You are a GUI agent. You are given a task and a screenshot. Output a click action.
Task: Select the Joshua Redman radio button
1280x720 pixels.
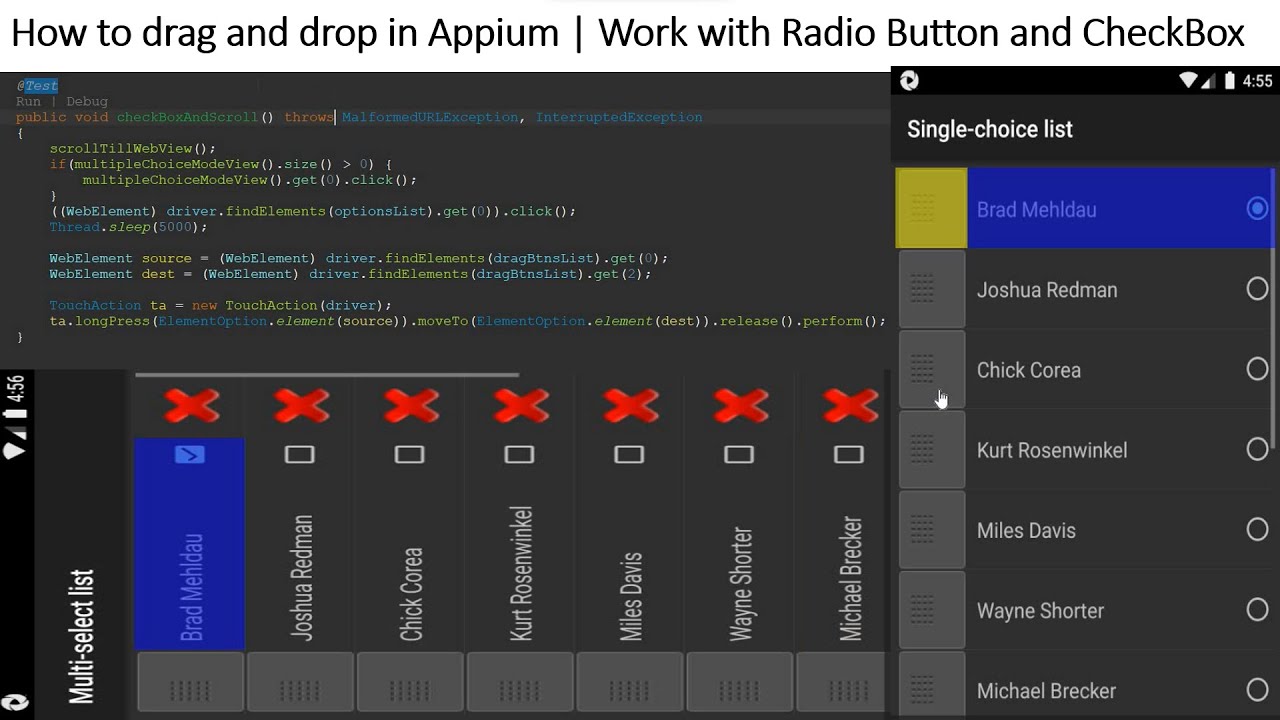[x=1257, y=289]
